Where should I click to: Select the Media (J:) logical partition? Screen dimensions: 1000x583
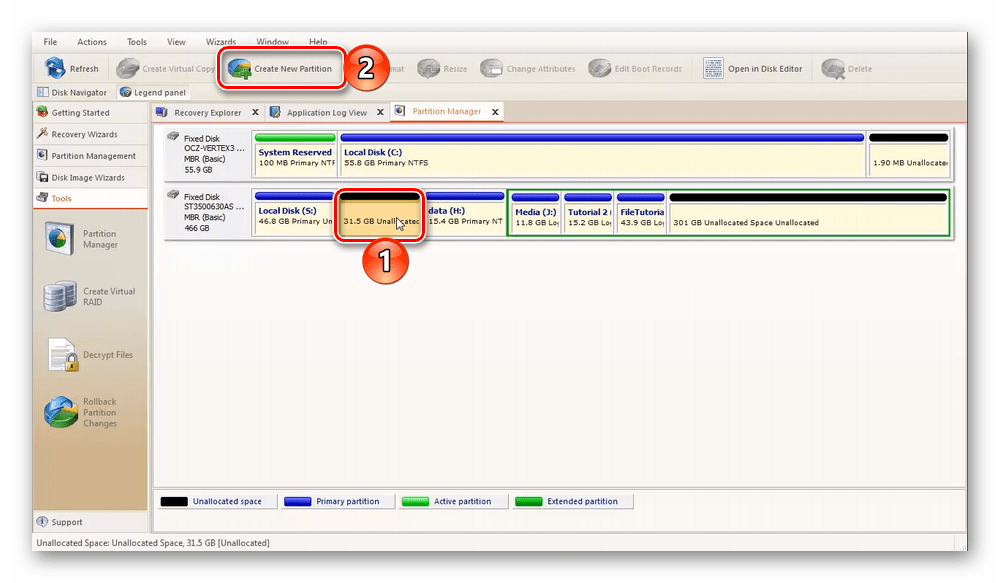[536, 214]
